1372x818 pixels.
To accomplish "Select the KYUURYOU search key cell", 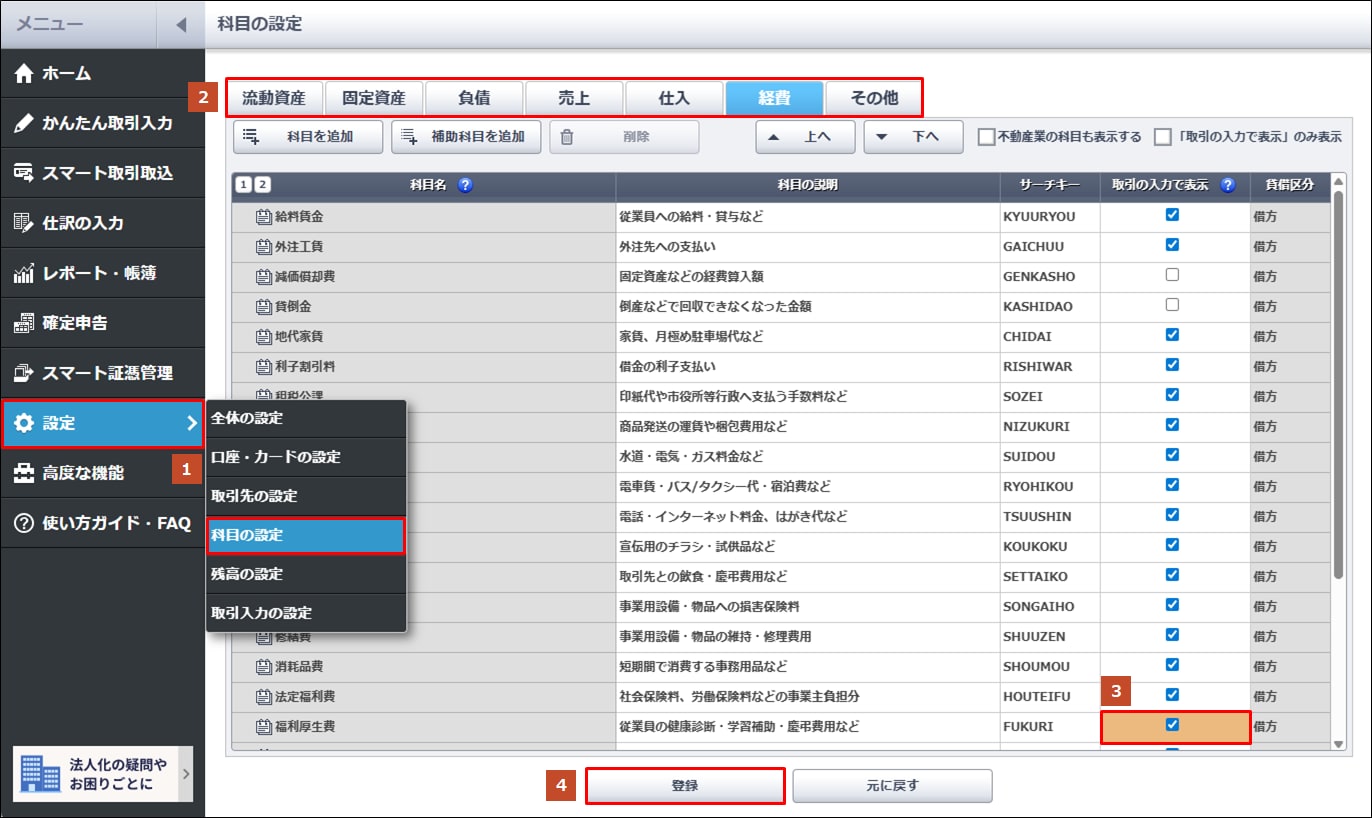I will (x=1049, y=216).
